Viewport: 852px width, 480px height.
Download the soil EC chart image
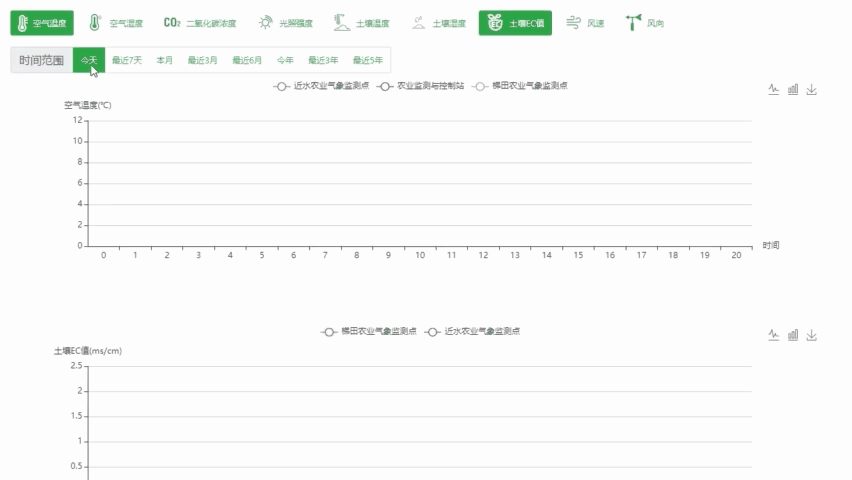click(x=812, y=335)
